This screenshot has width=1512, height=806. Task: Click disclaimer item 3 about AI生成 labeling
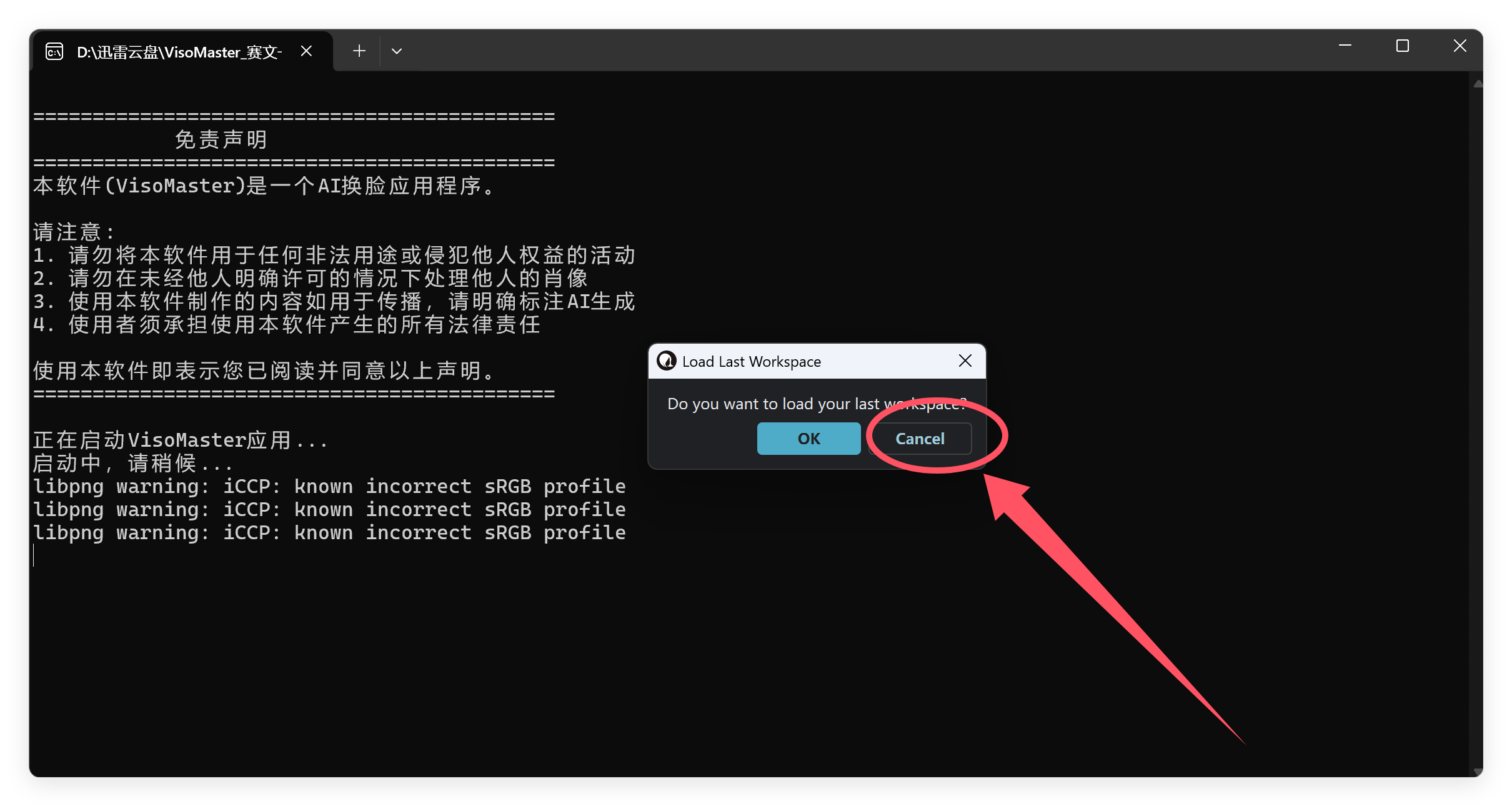(334, 301)
